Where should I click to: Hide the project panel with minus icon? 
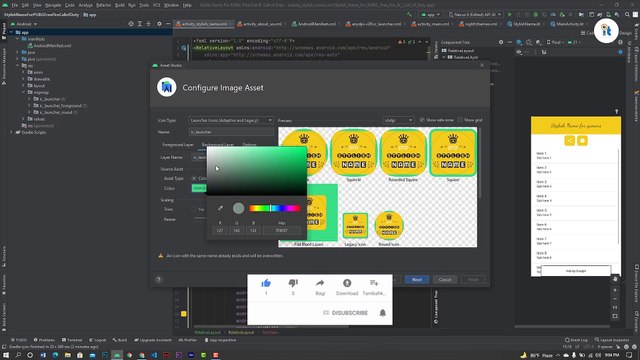click(168, 24)
